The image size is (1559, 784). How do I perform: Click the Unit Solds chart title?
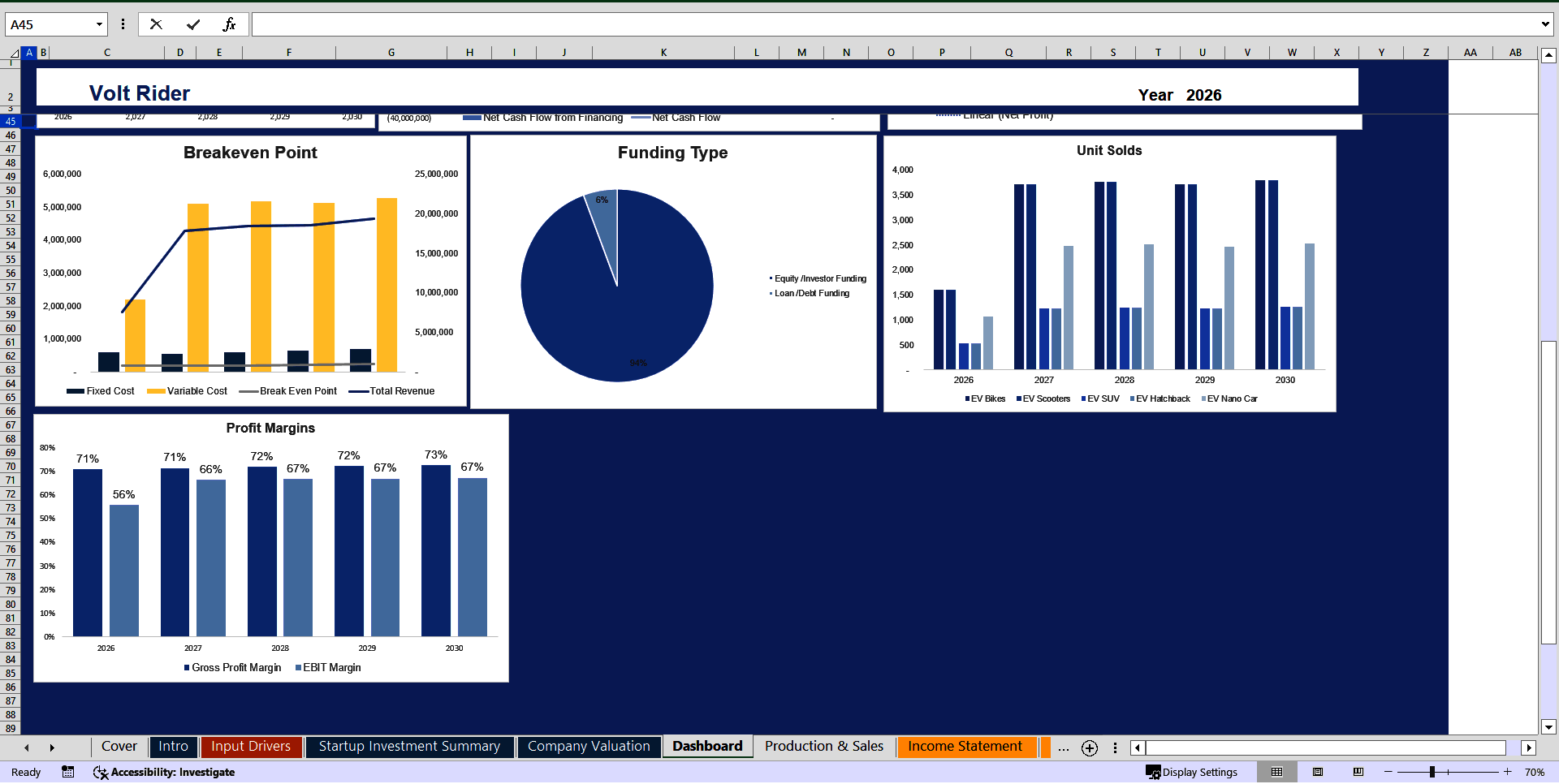[x=1109, y=150]
